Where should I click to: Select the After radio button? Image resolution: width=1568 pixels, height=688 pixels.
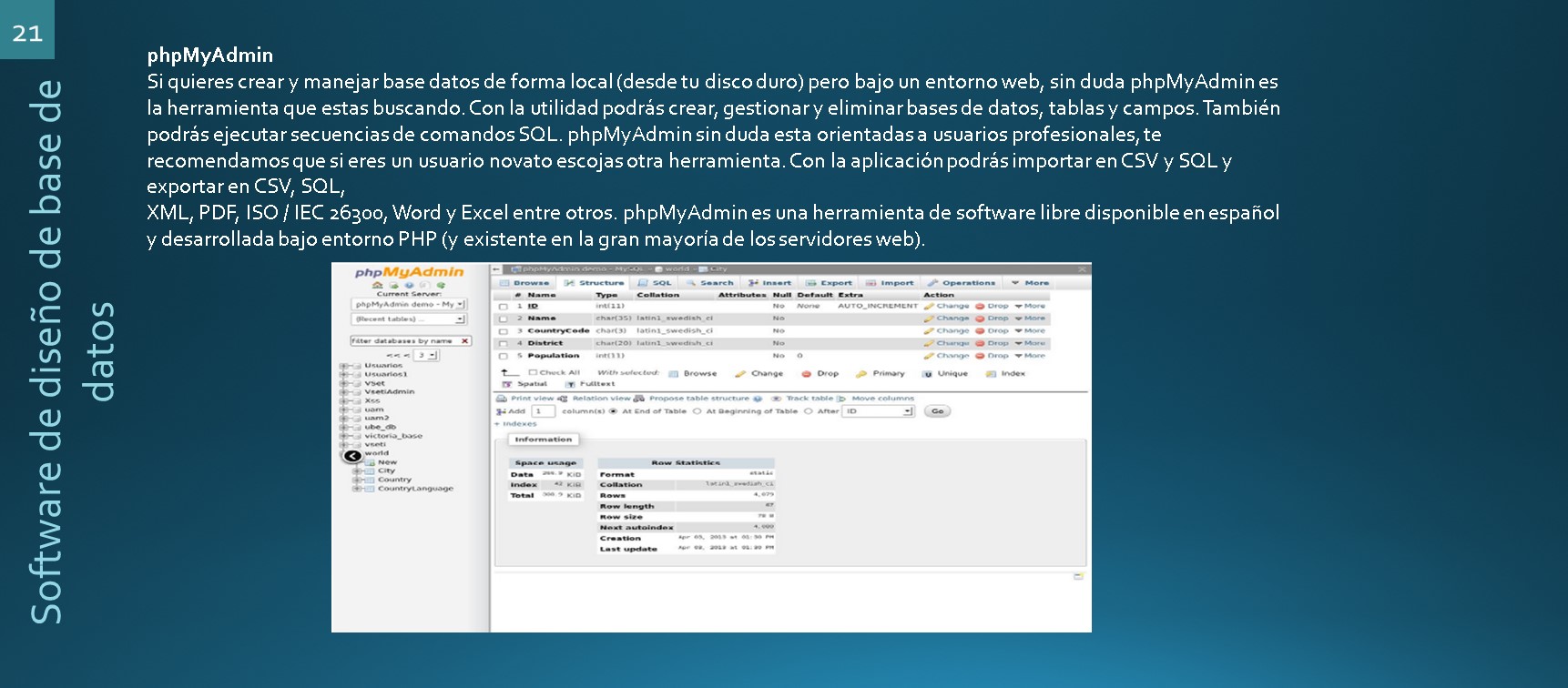coord(809,411)
